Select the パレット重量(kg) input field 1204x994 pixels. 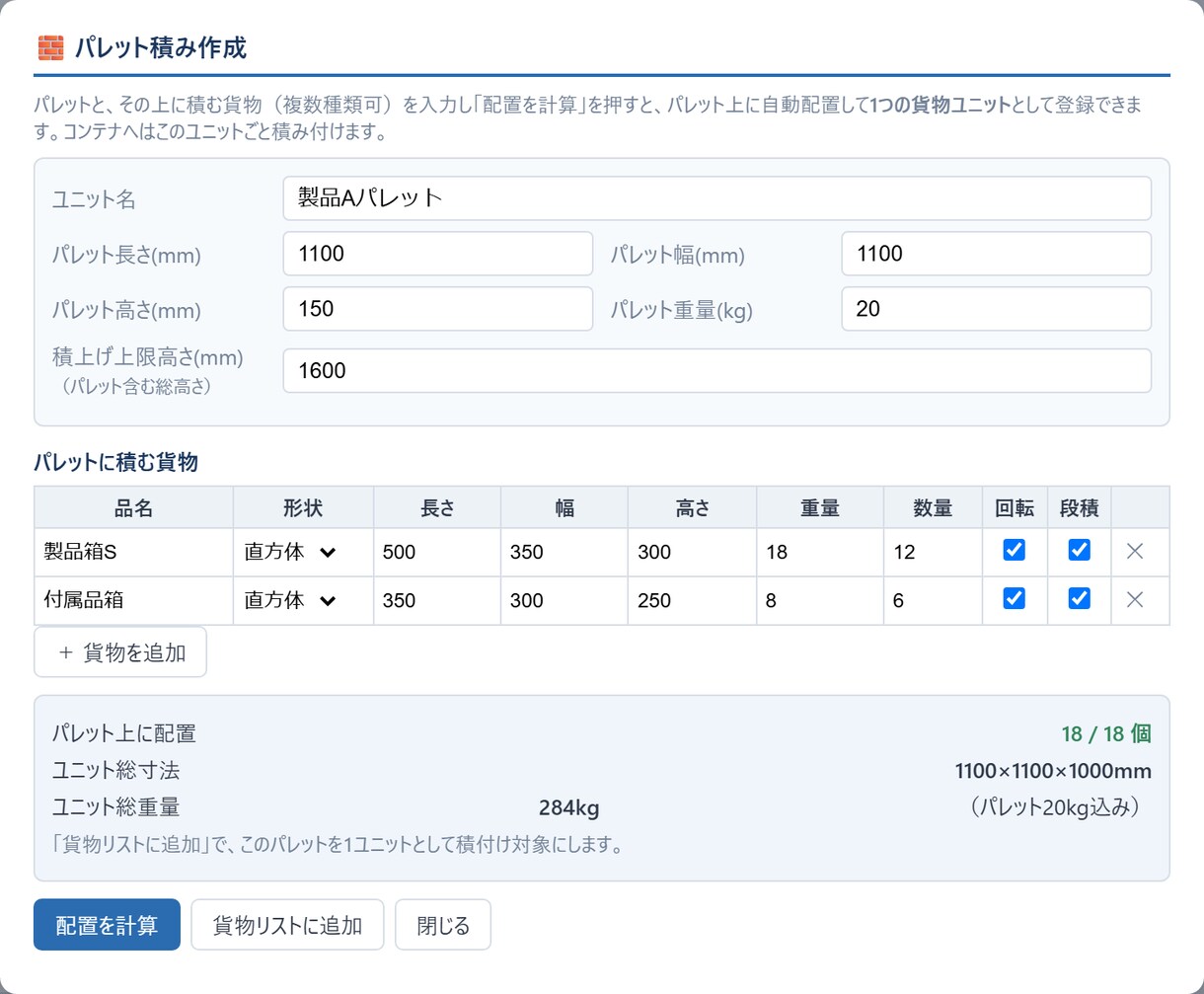tap(996, 309)
